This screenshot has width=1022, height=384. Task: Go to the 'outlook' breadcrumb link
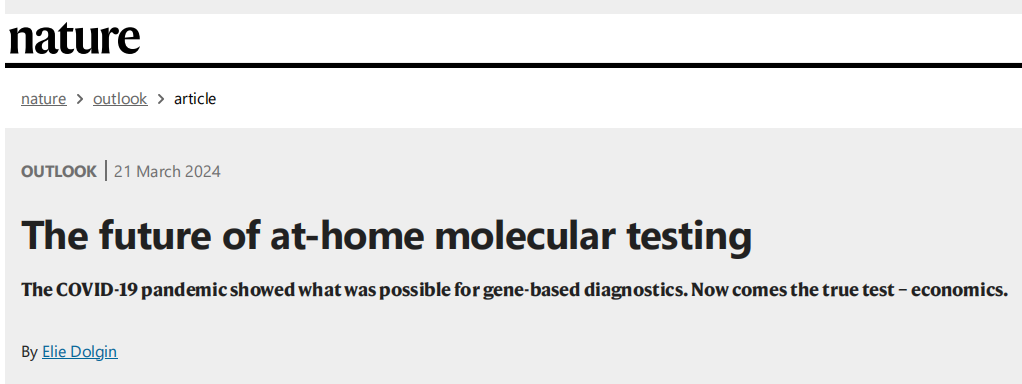(x=120, y=99)
